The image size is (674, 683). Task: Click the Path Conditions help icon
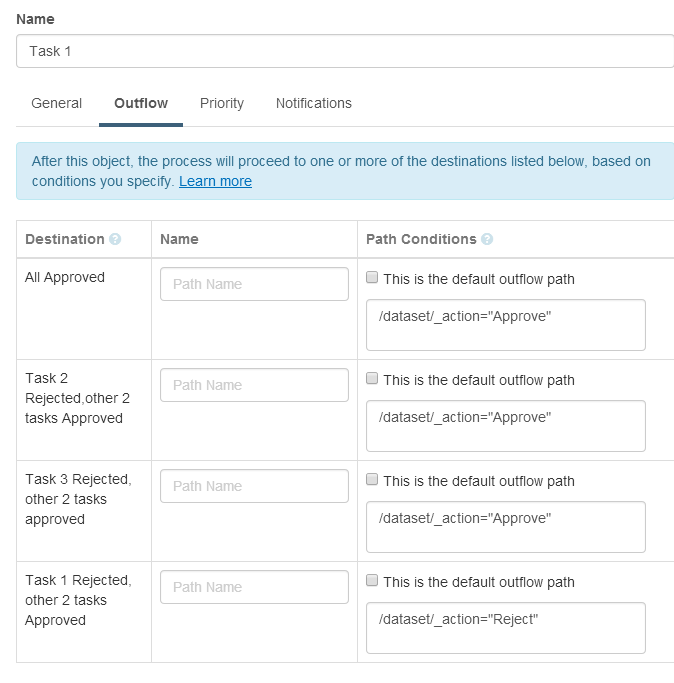click(x=487, y=239)
